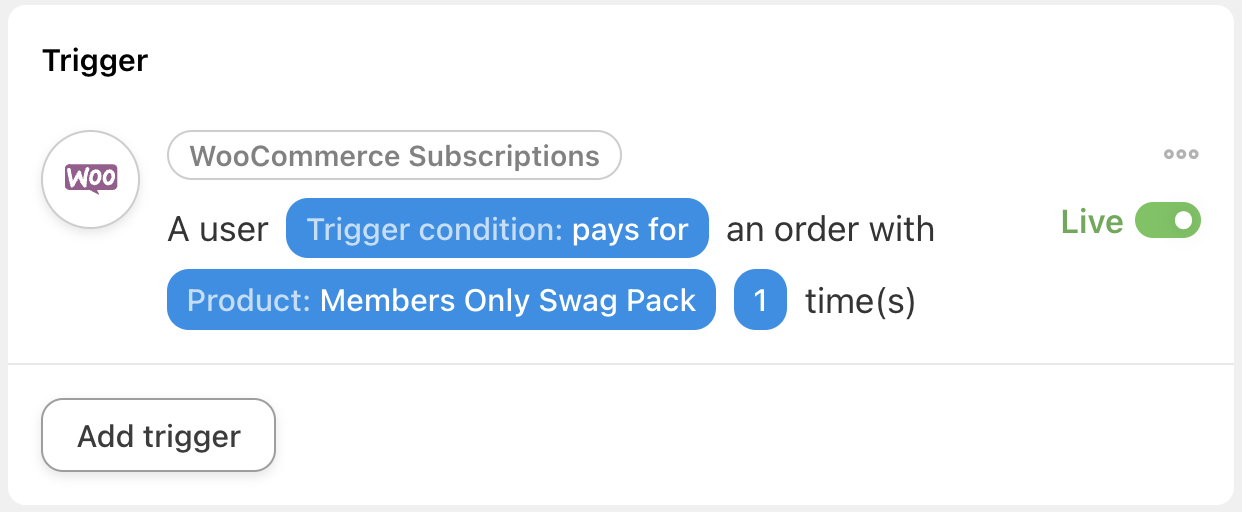Click the green Live status label
The width and height of the screenshot is (1242, 512).
(1092, 222)
